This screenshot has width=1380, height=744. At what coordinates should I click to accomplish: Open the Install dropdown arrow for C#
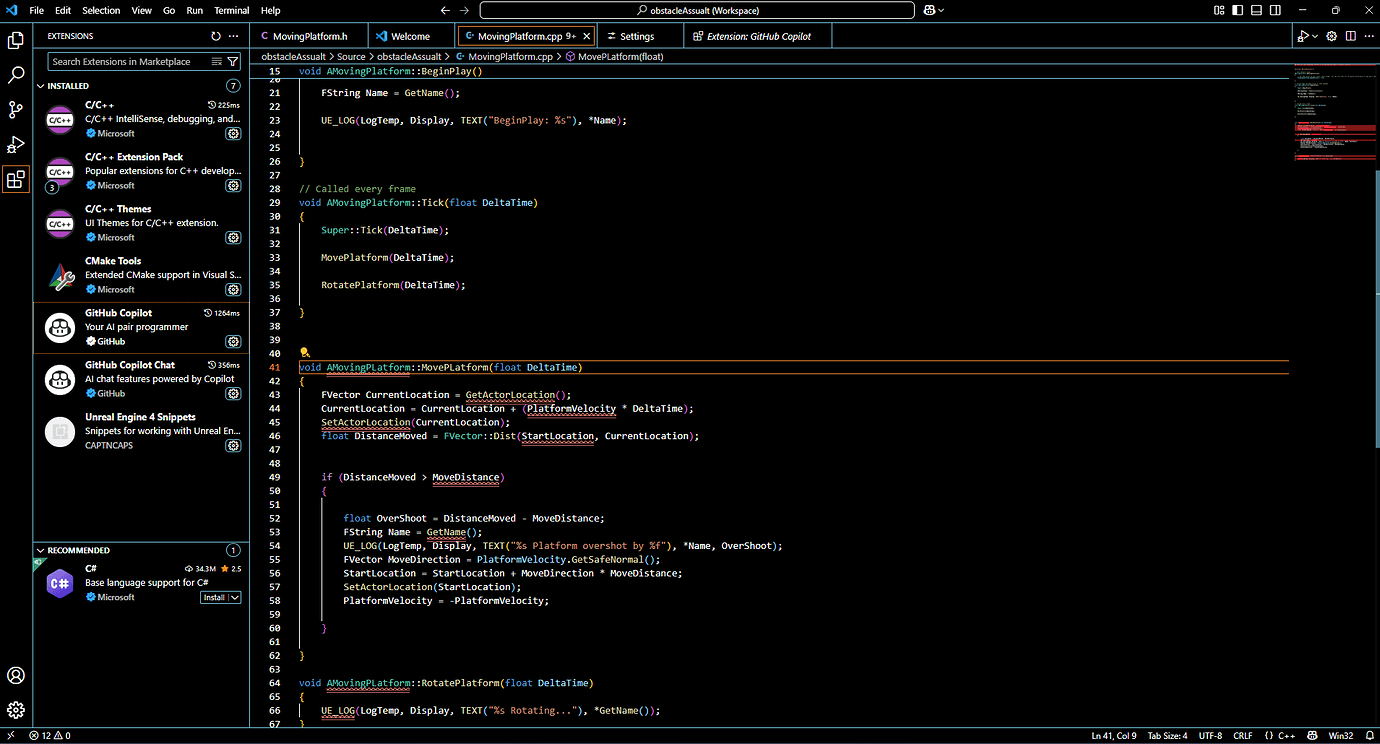[x=235, y=597]
